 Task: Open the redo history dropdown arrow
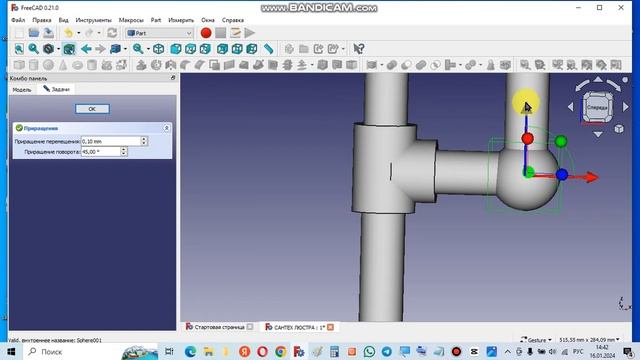[x=99, y=33]
